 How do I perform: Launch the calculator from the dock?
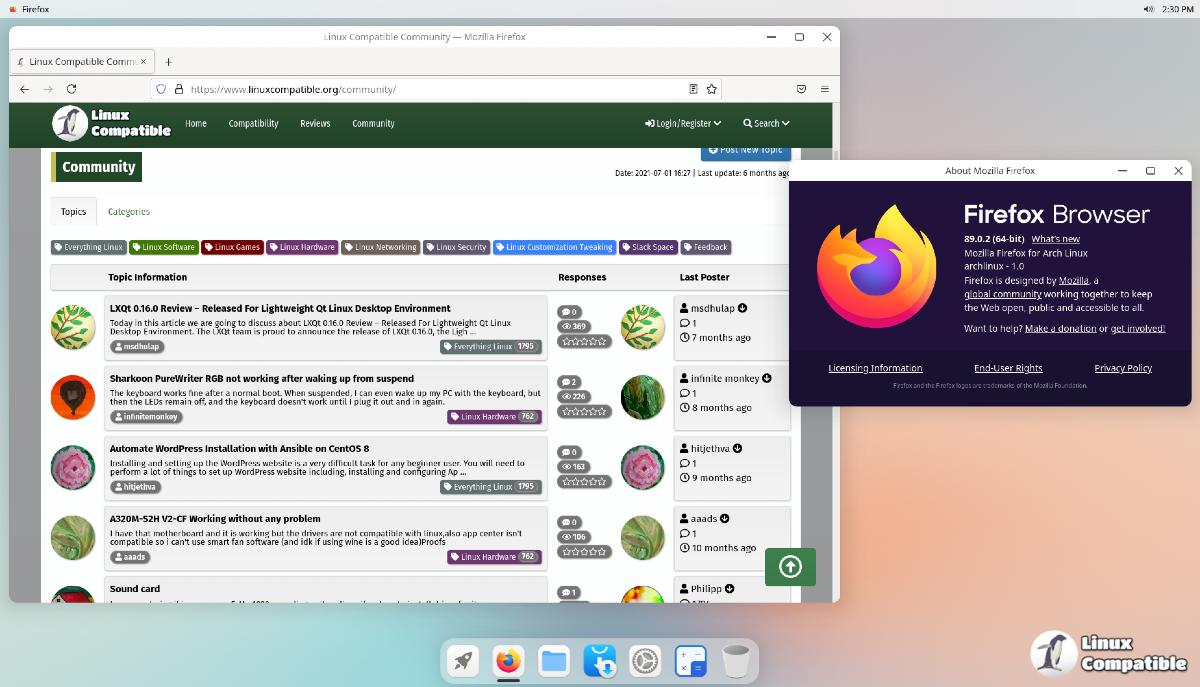[x=690, y=661]
